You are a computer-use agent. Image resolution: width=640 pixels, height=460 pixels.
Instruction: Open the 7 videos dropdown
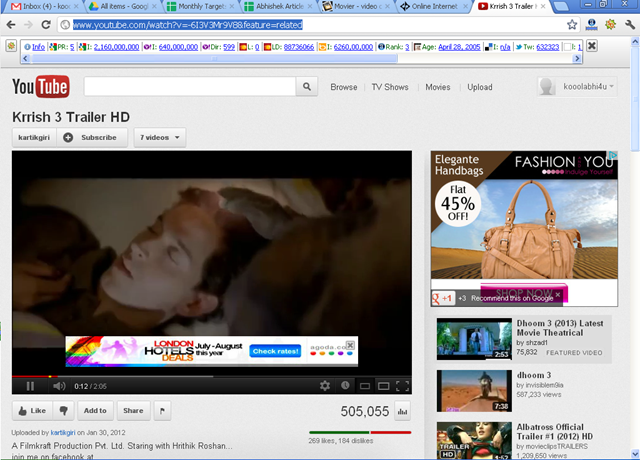pos(160,138)
